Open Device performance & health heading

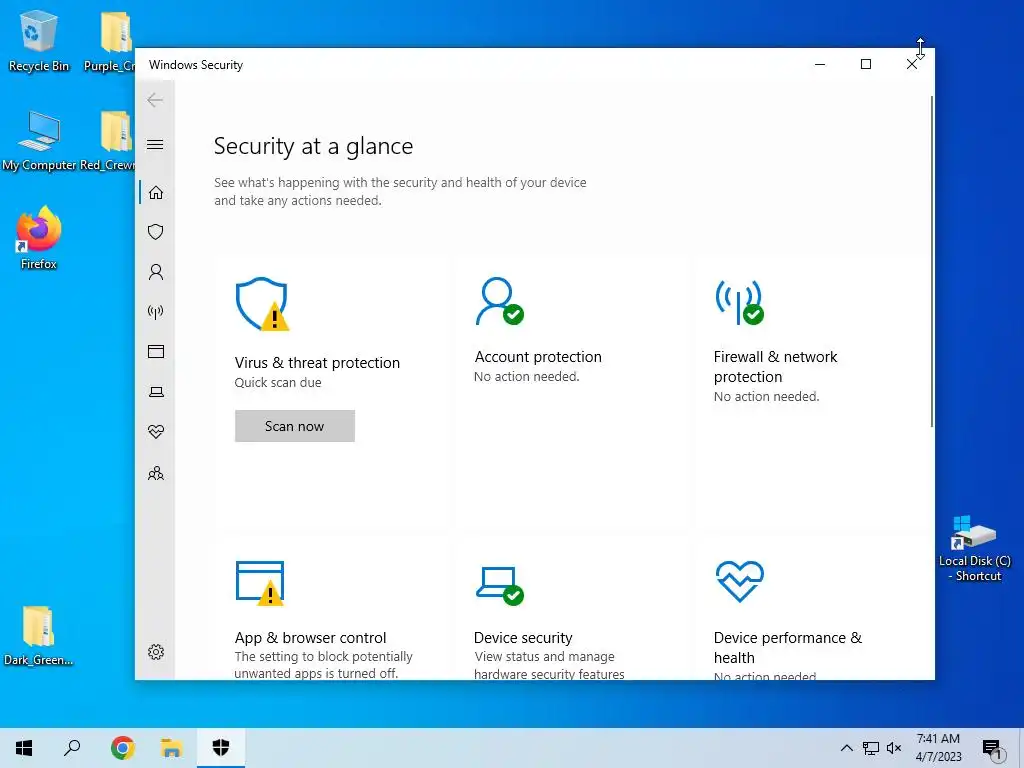coord(788,647)
